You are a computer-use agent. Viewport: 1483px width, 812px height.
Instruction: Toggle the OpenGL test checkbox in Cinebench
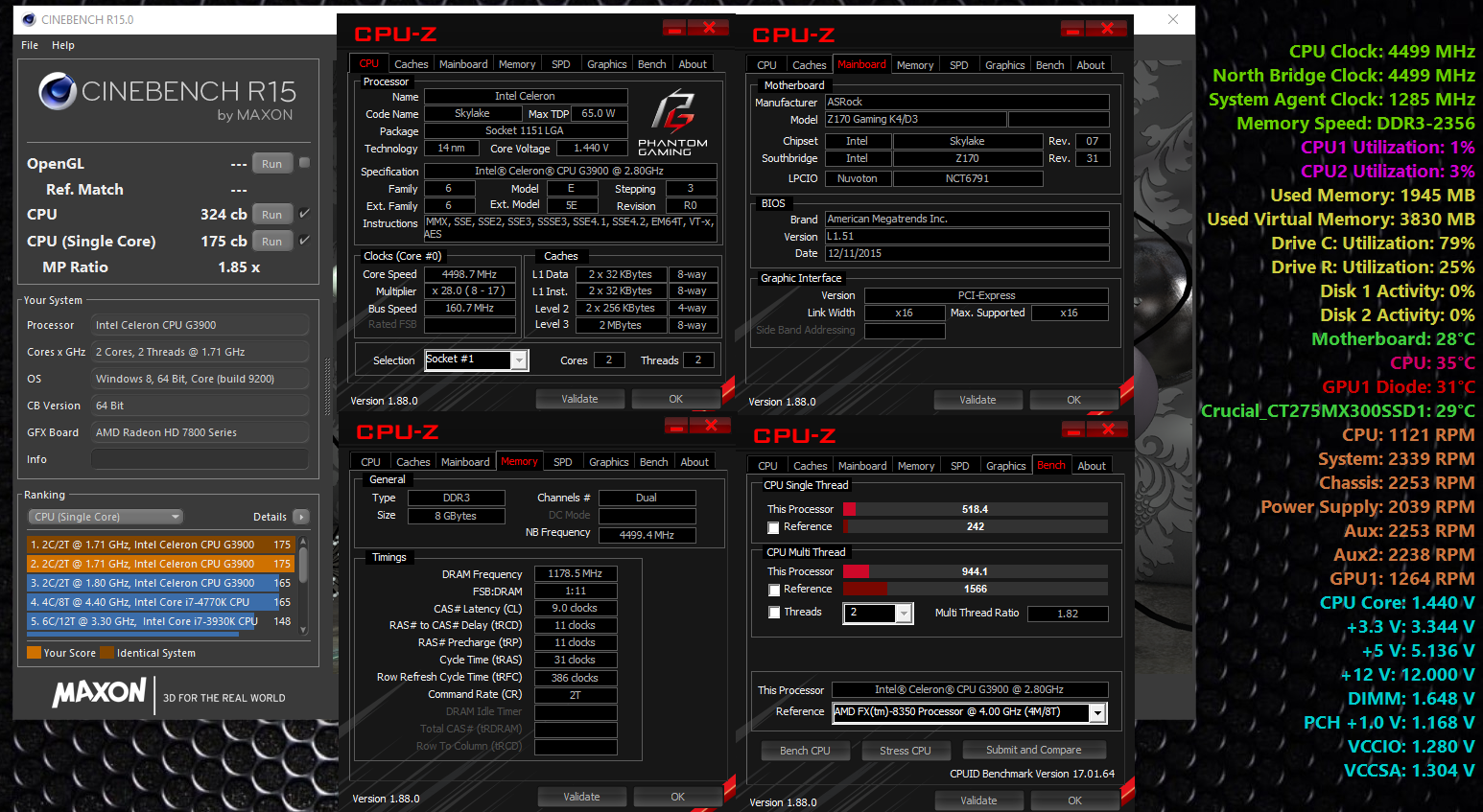(x=304, y=163)
